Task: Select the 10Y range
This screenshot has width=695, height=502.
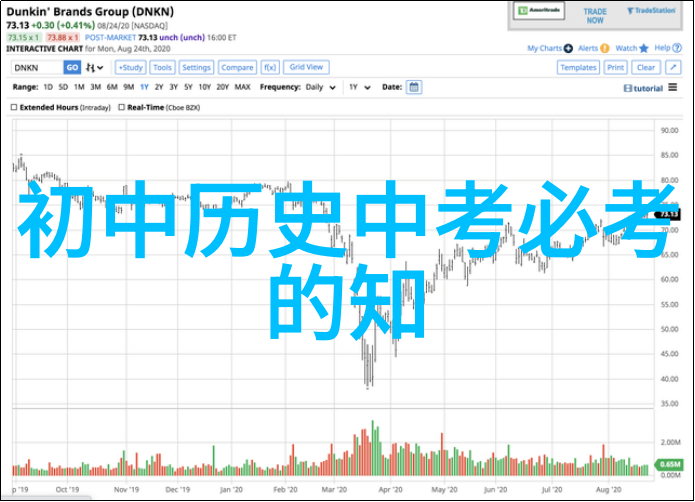Action: 205,87
